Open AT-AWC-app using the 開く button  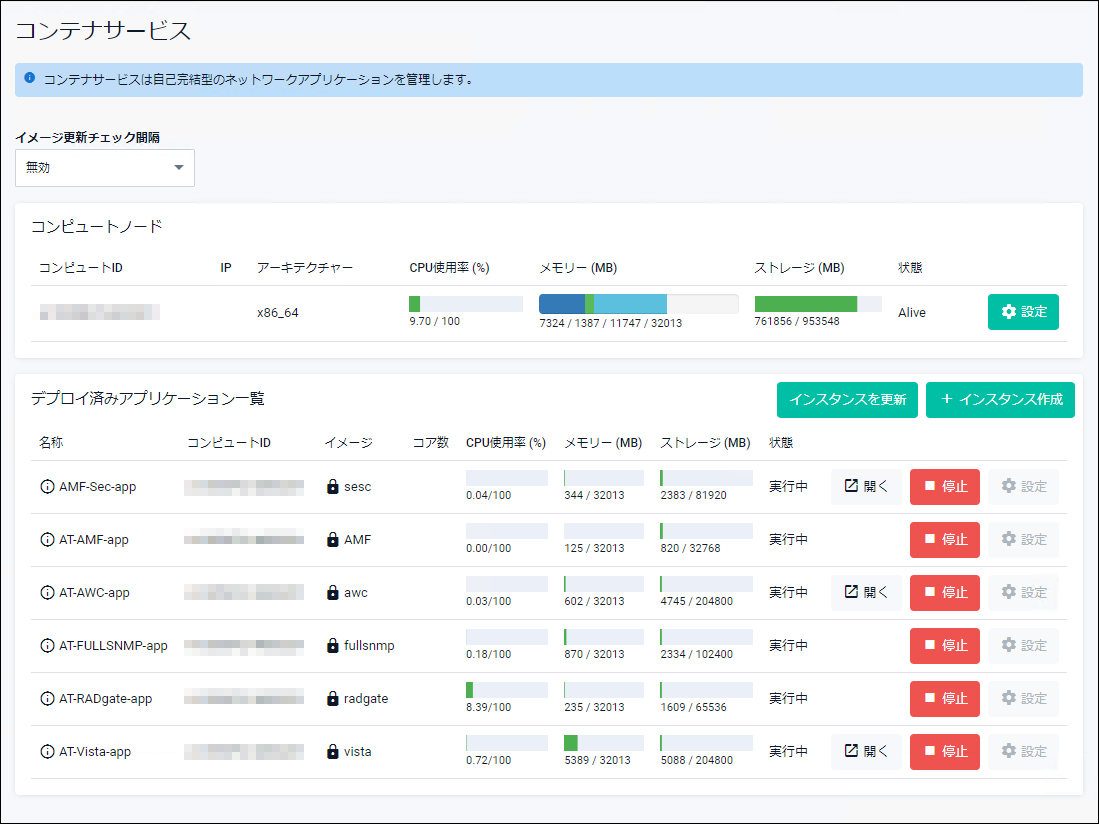[x=866, y=593]
